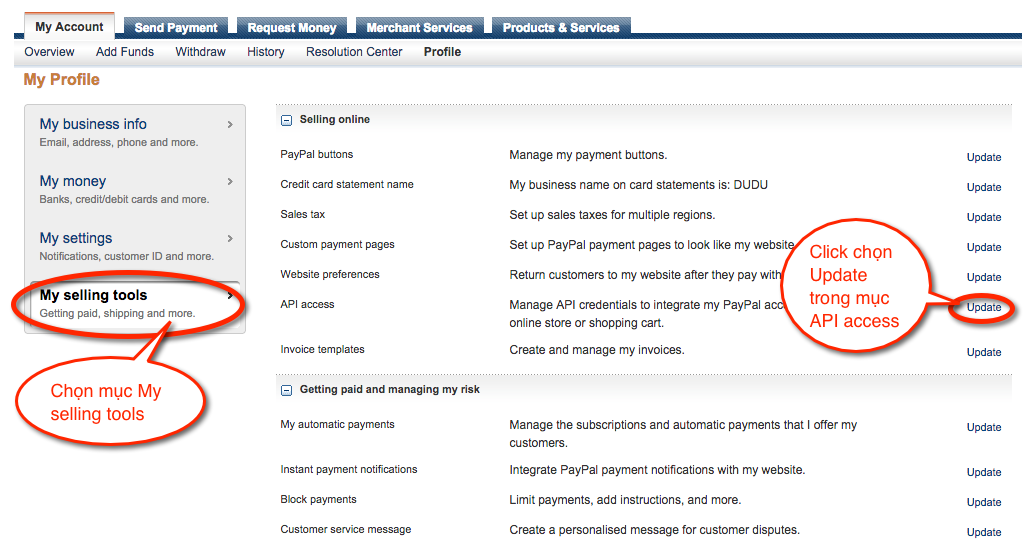The width and height of the screenshot is (1030, 548).
Task: Click description mentioning business name DUDU
Action: click(x=638, y=185)
